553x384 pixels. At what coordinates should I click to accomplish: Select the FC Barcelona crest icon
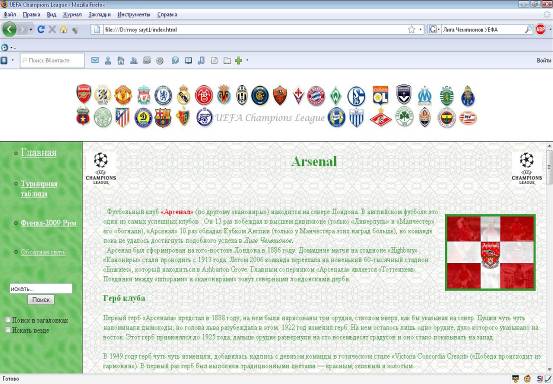click(x=163, y=118)
